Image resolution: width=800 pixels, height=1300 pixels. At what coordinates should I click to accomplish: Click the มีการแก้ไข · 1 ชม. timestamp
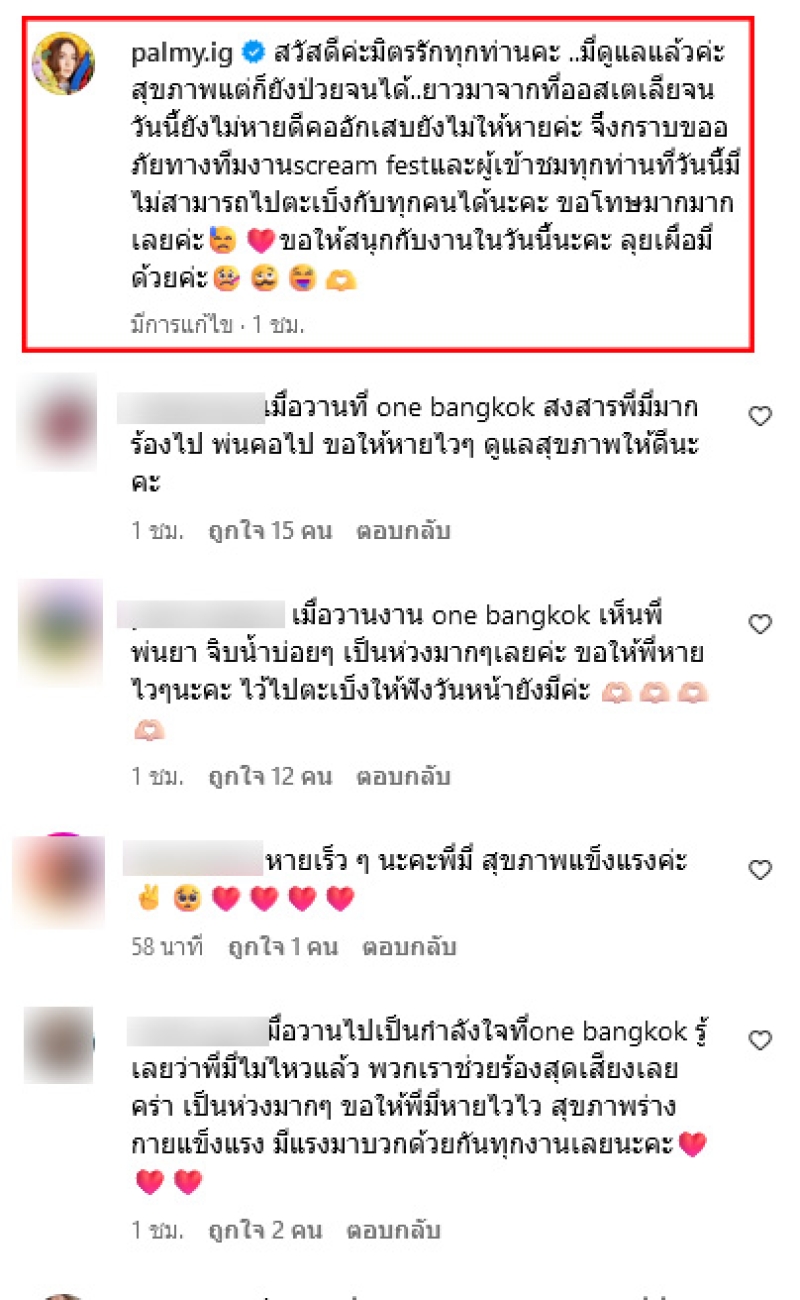217,325
